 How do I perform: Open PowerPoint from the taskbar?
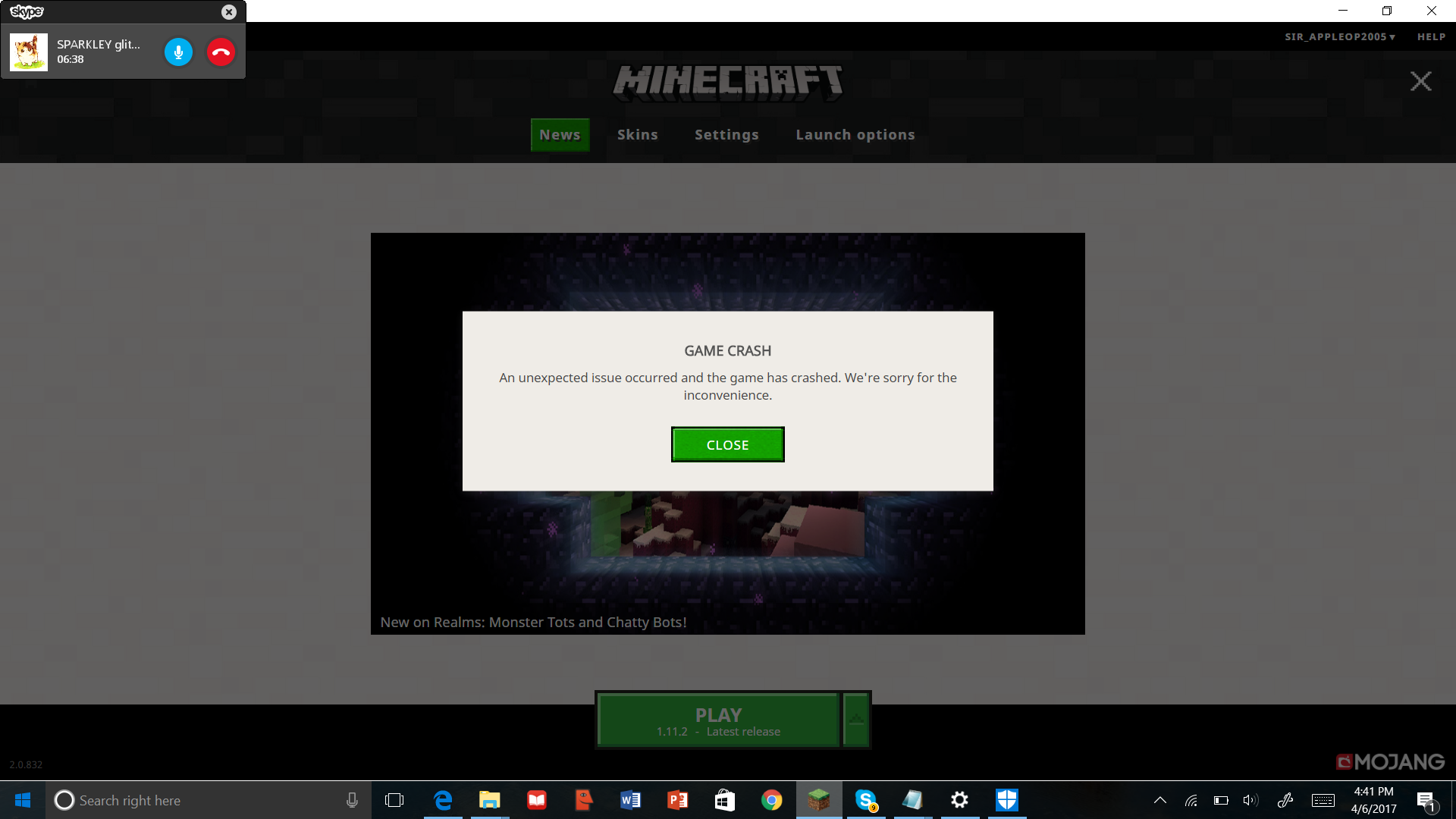click(x=677, y=800)
